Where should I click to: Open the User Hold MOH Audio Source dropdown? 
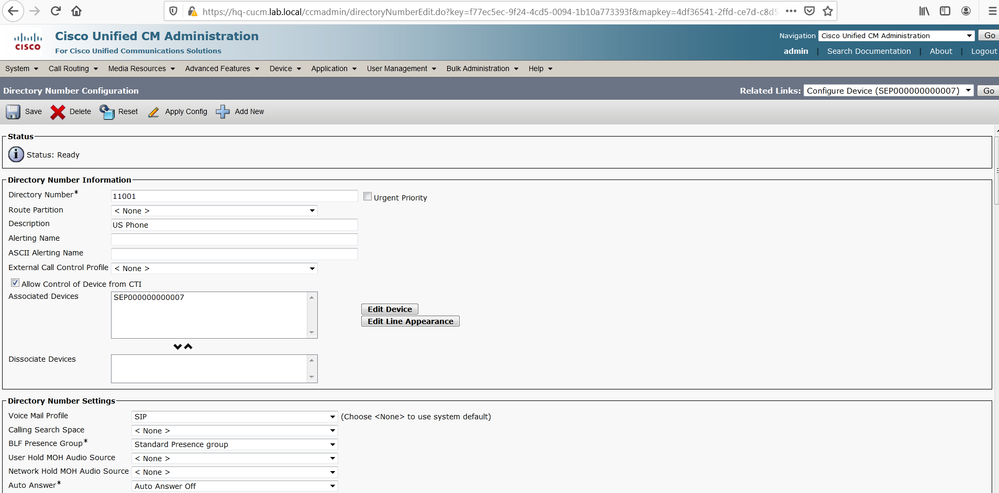[x=234, y=458]
